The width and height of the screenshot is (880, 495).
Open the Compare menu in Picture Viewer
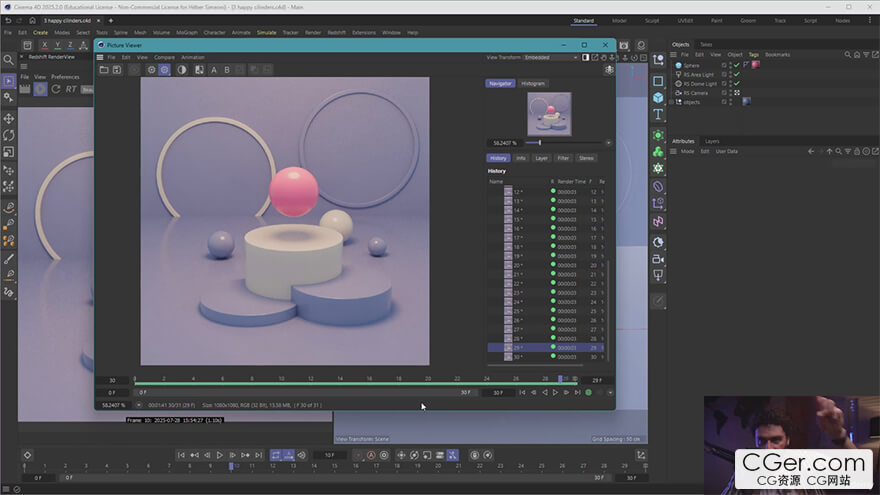pos(164,57)
